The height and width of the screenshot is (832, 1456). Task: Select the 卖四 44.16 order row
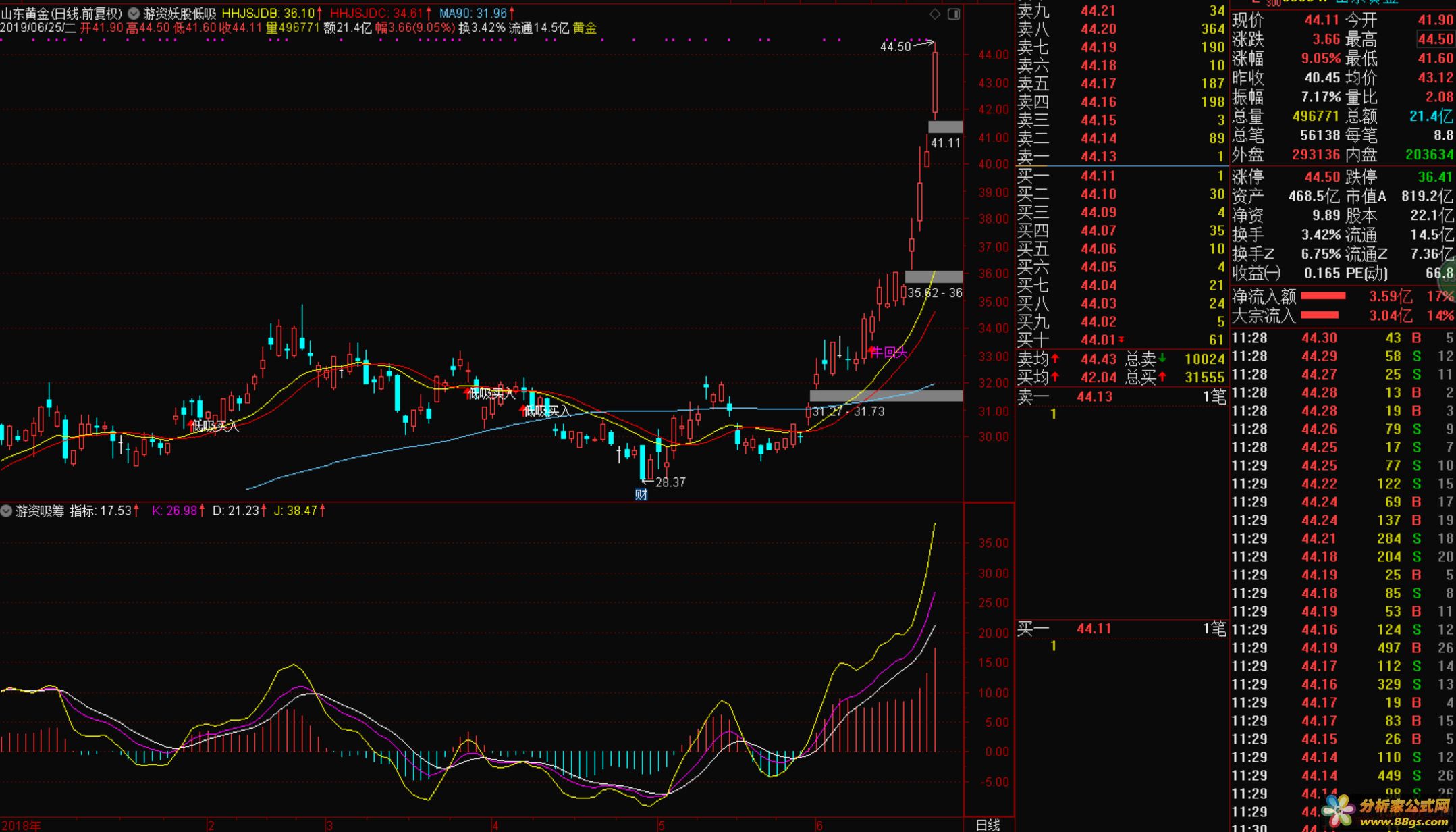pos(1121,102)
